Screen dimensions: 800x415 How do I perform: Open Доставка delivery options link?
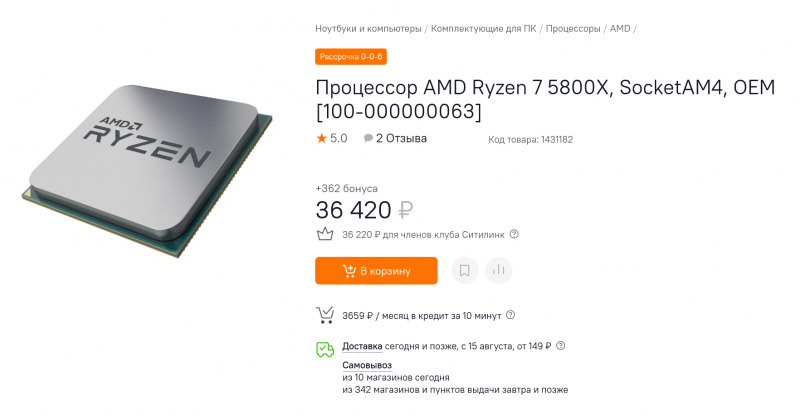tap(362, 346)
